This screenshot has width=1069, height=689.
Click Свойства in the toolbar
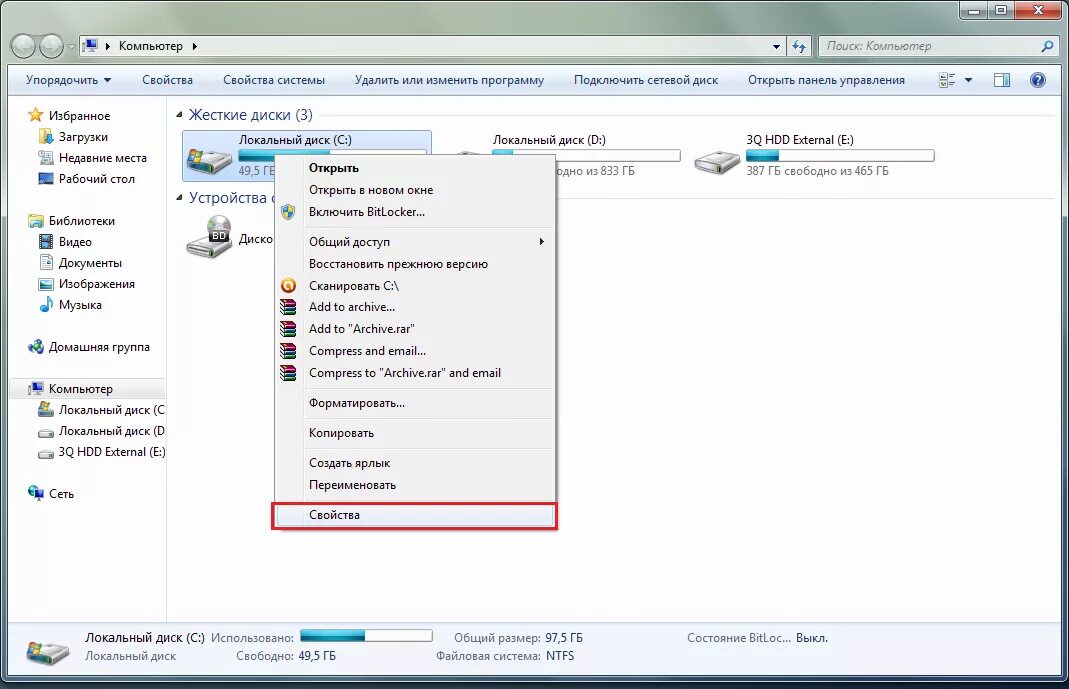[x=167, y=80]
